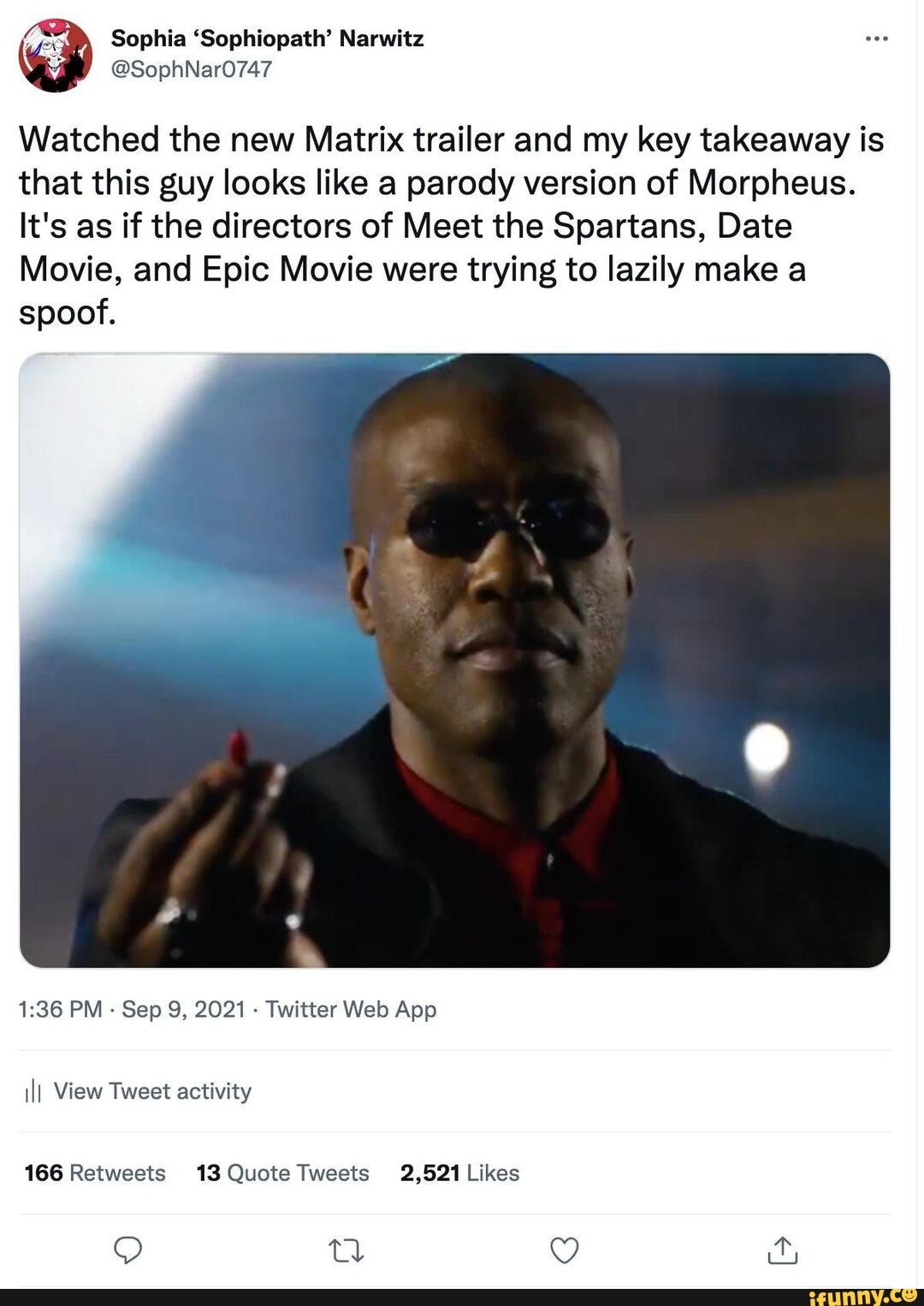The width and height of the screenshot is (924, 1306).
Task: Click the ifunny.co watermark logo
Action: [862, 1296]
